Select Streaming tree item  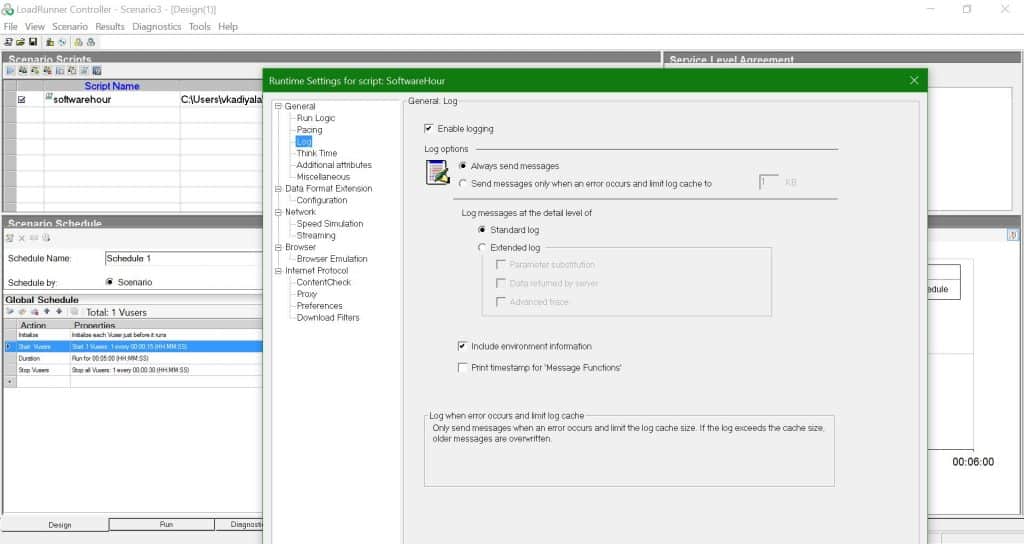pyautogui.click(x=316, y=235)
